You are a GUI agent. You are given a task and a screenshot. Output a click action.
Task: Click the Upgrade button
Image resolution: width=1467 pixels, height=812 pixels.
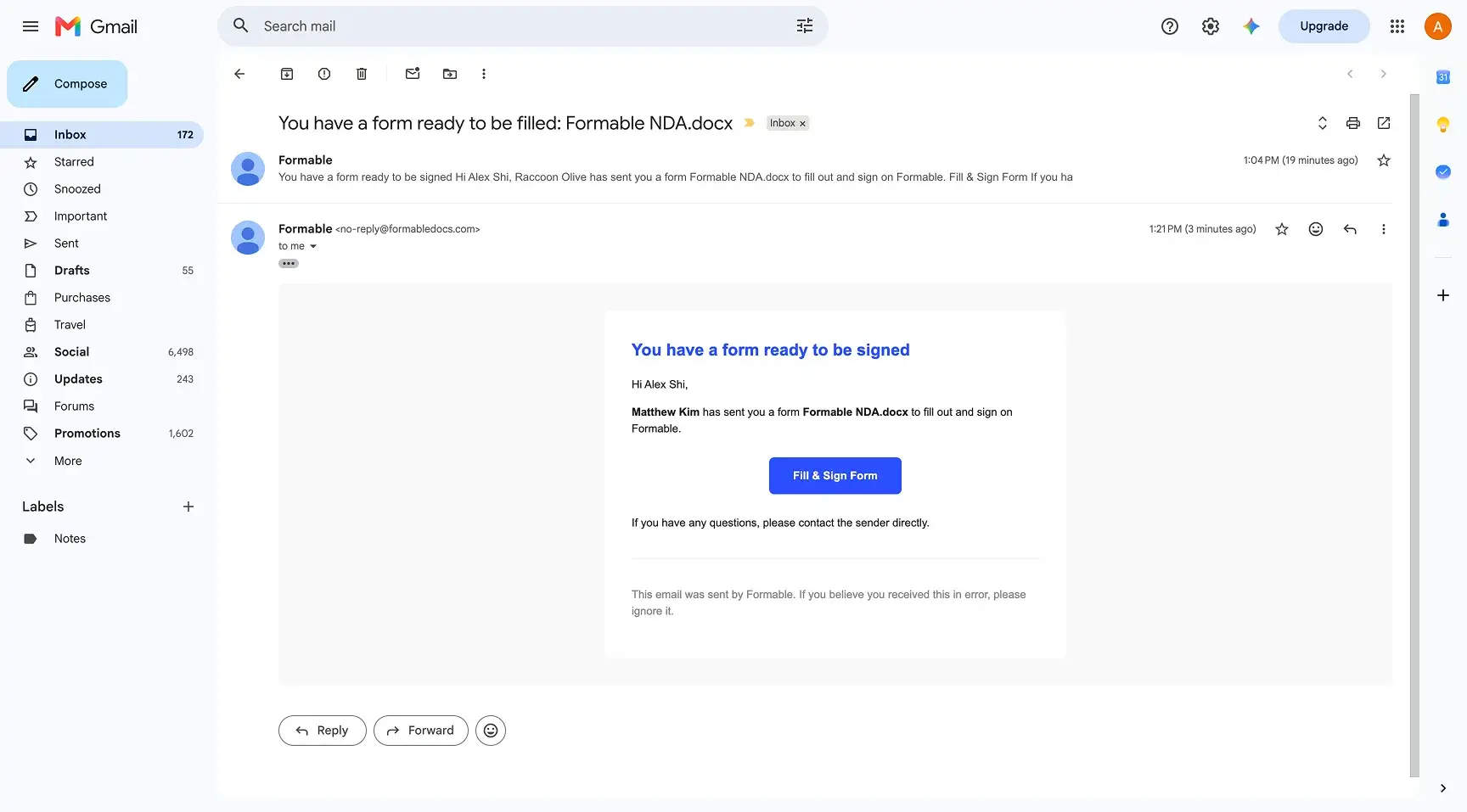[x=1324, y=26]
